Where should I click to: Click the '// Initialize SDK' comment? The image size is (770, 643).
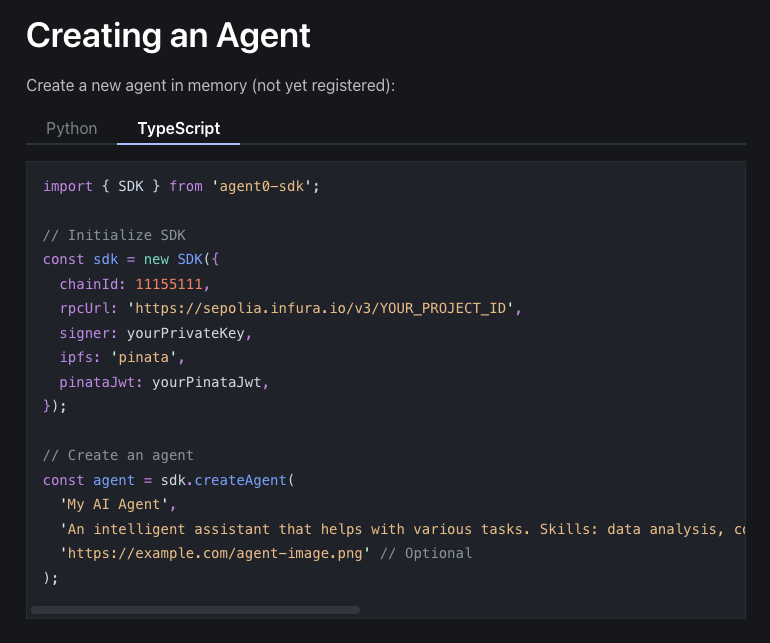tap(114, 235)
